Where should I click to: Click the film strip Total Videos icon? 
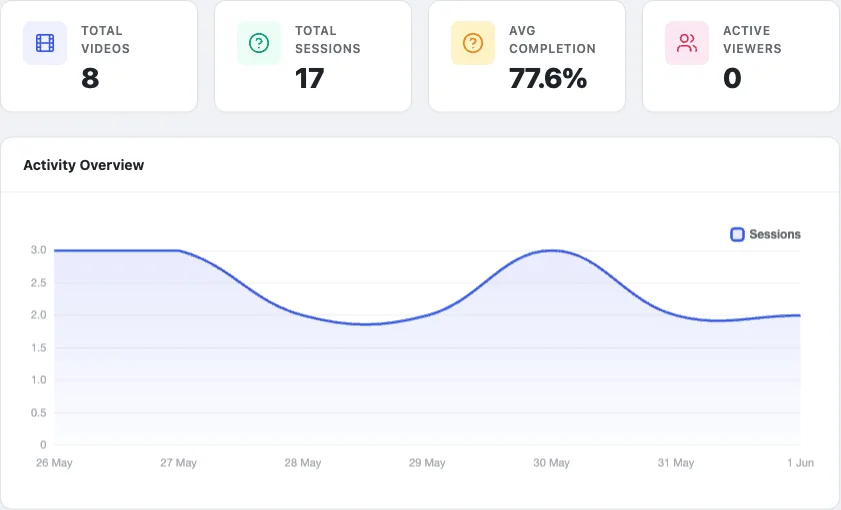click(45, 43)
